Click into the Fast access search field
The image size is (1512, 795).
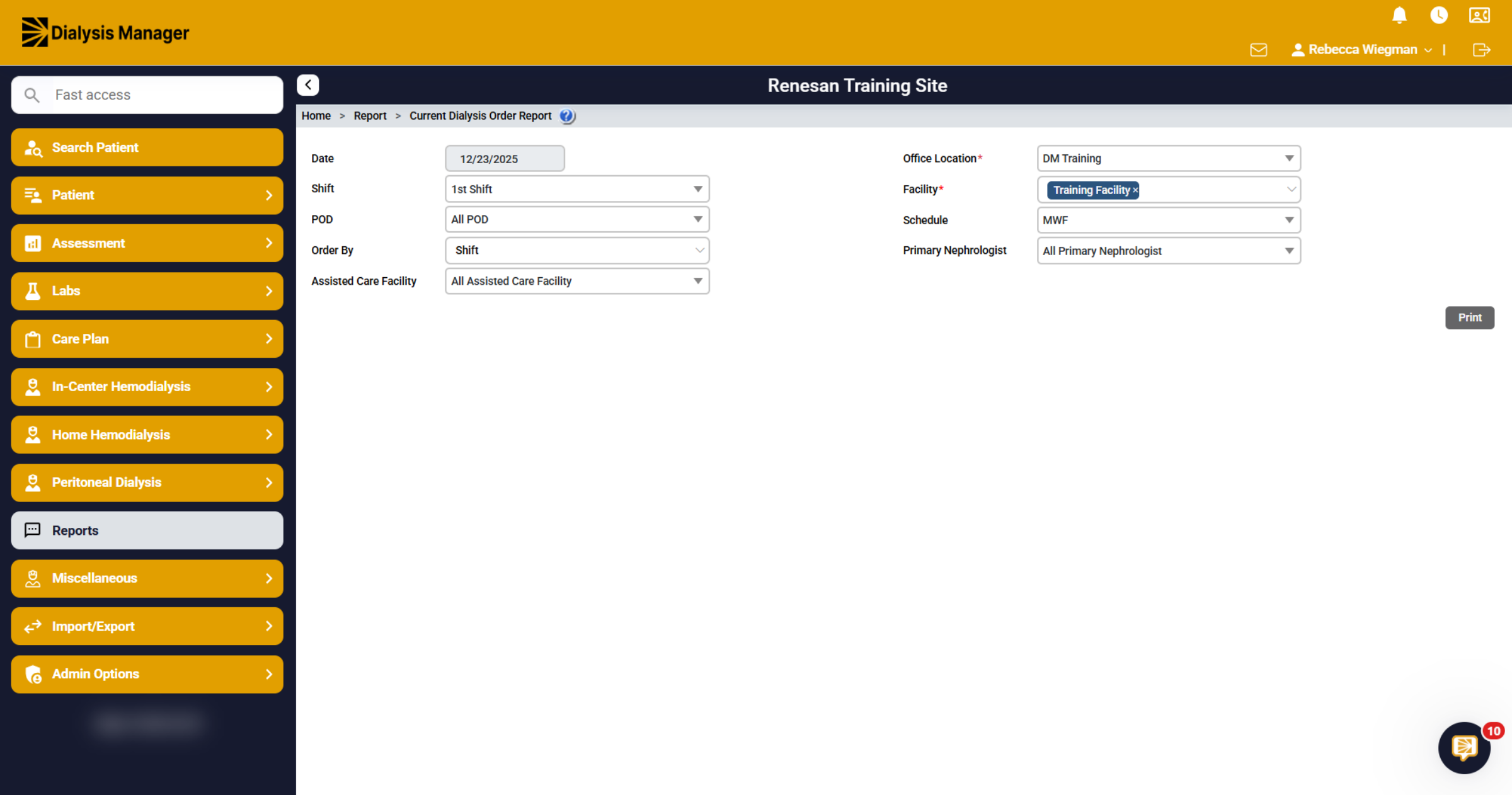(x=147, y=95)
